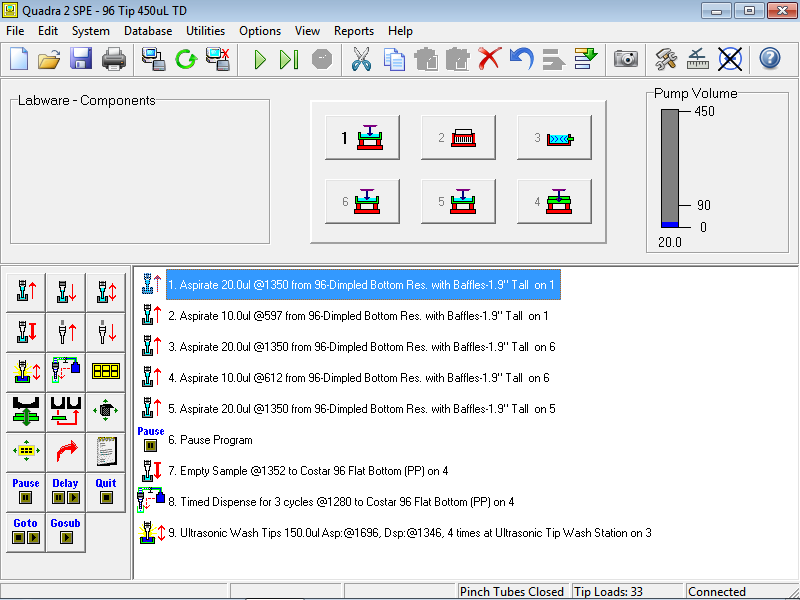The width and height of the screenshot is (800, 600).
Task: Select step 2 Aspirate 10.0ul @597
Action: coord(358,316)
